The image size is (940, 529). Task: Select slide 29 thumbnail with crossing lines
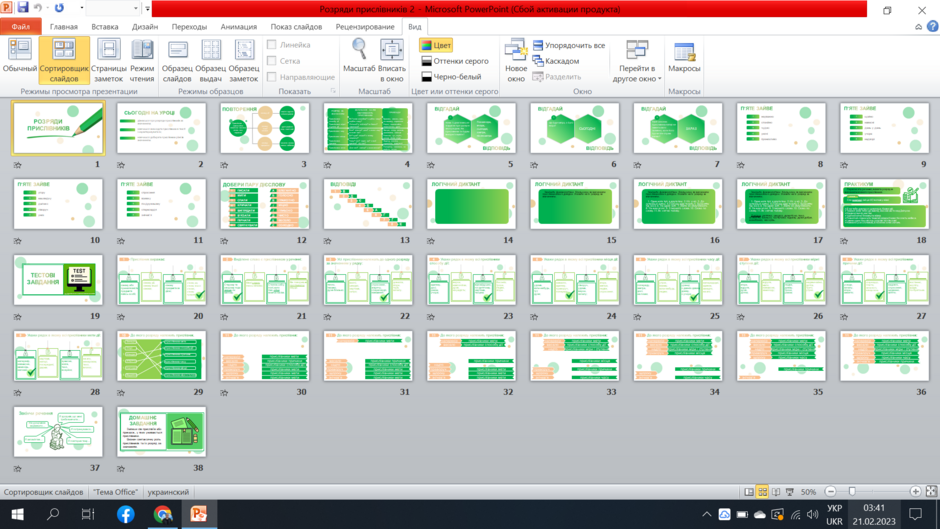[x=162, y=356]
